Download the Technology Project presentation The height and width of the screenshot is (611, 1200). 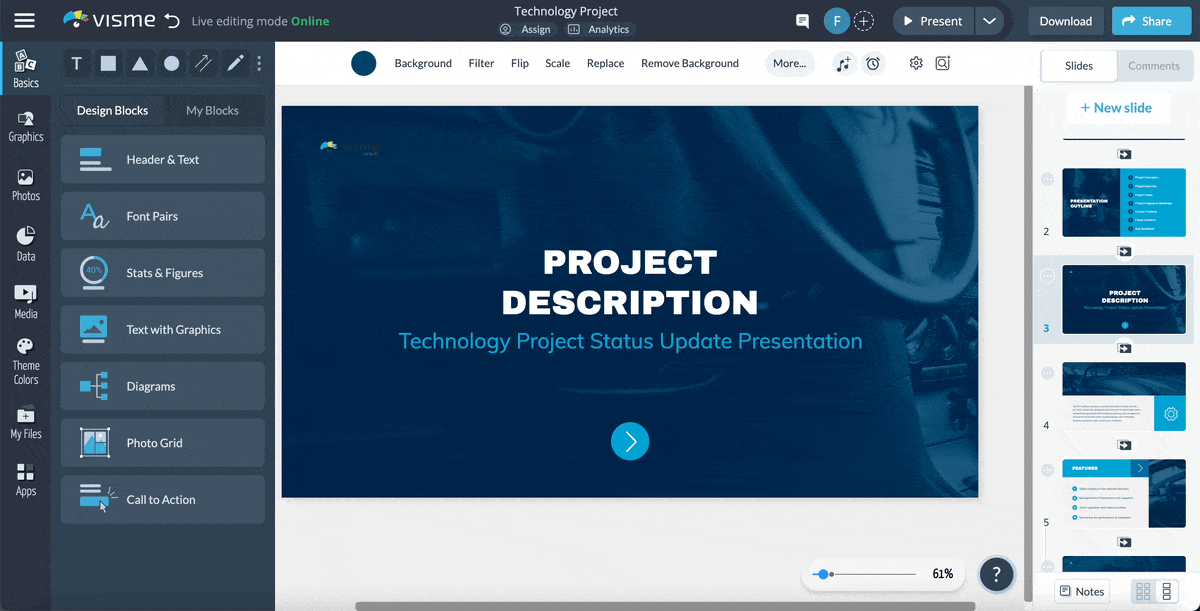1065,20
